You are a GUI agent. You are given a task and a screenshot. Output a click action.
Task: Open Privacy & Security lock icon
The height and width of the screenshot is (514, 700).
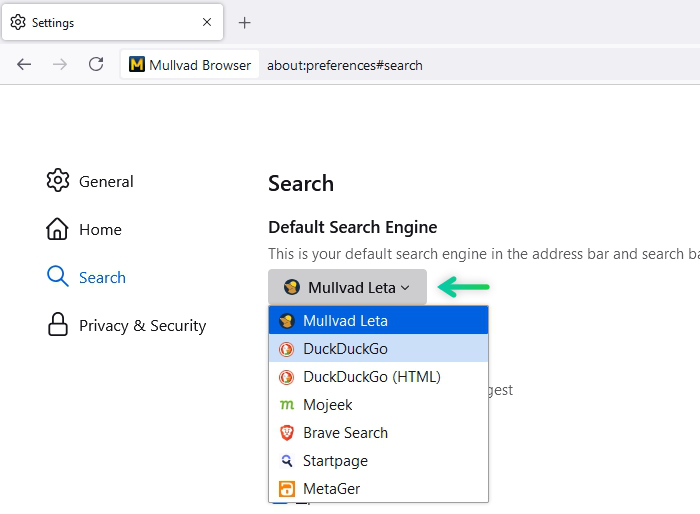click(58, 324)
